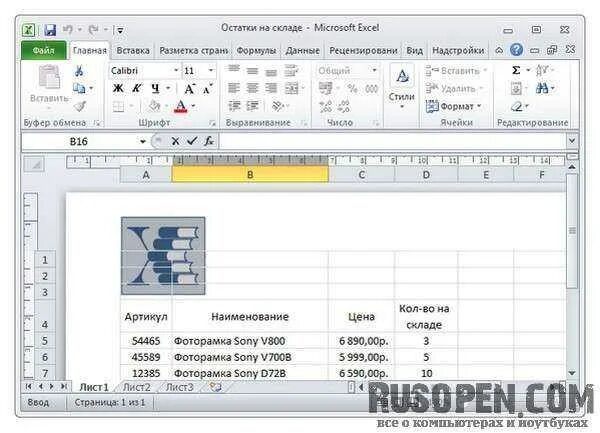Toggle italic К formatting
The height and width of the screenshot is (433, 600).
click(136, 89)
